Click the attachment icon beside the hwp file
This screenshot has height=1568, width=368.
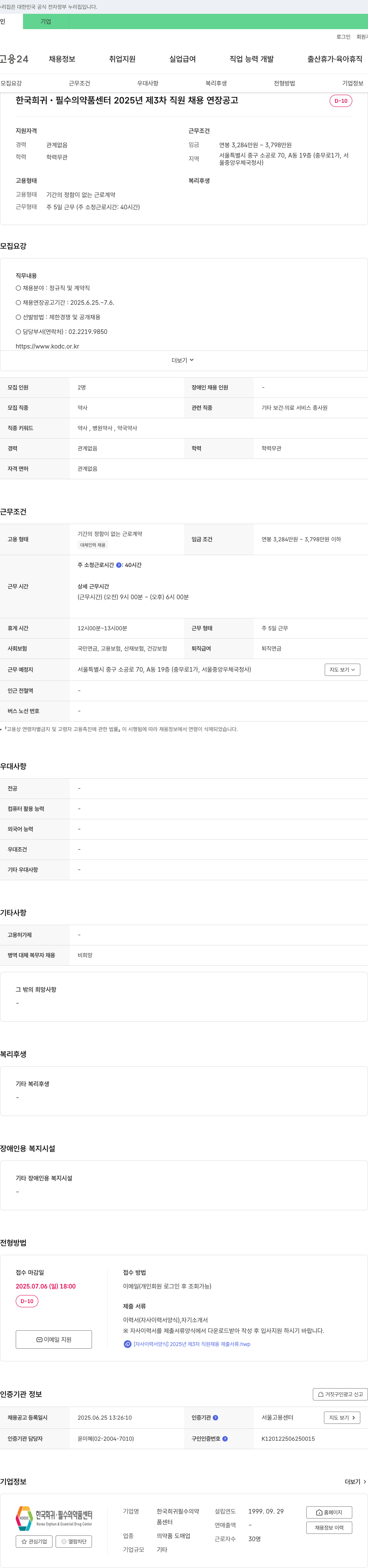128,1344
